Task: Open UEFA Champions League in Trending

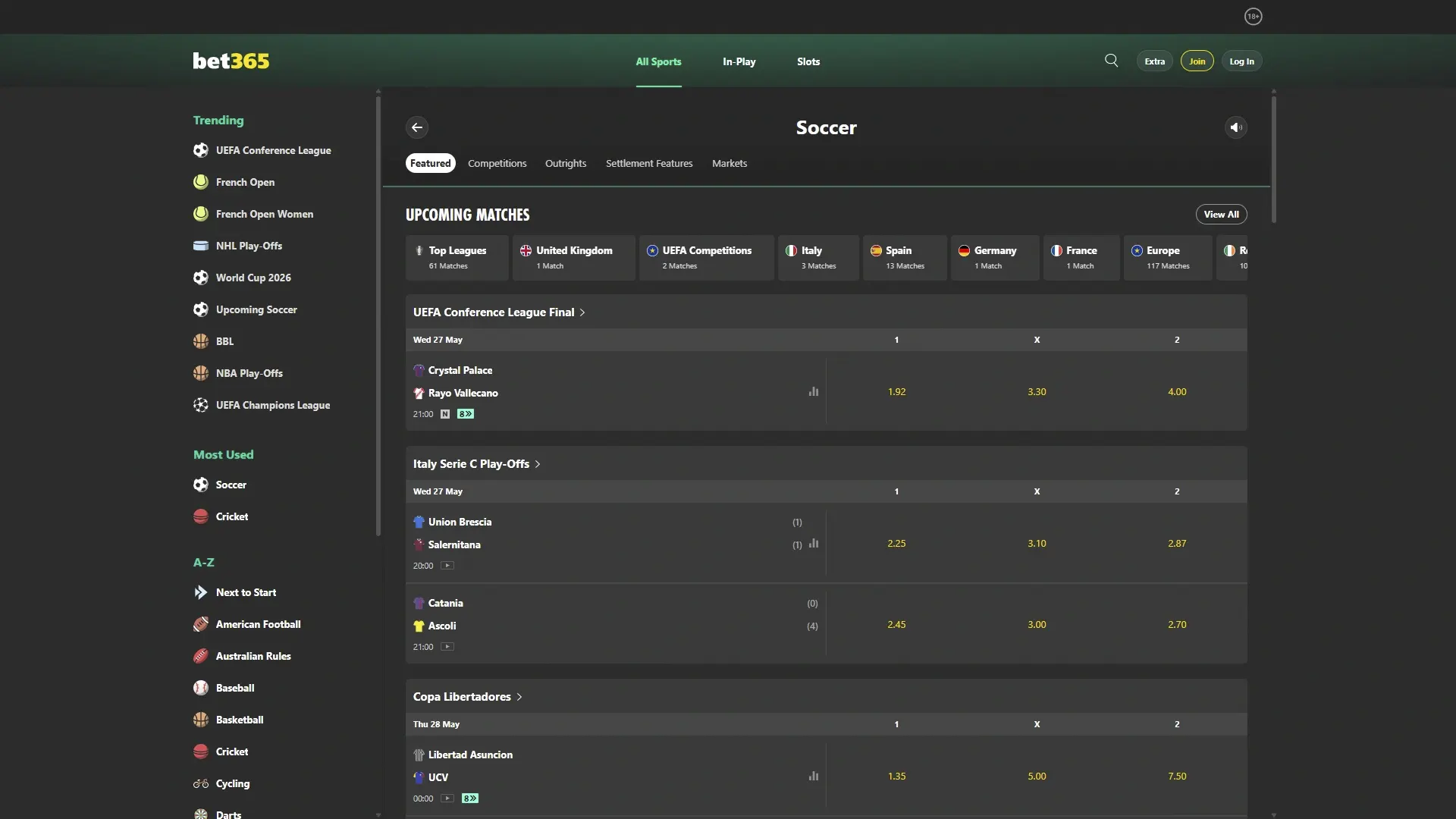Action: tap(262, 405)
